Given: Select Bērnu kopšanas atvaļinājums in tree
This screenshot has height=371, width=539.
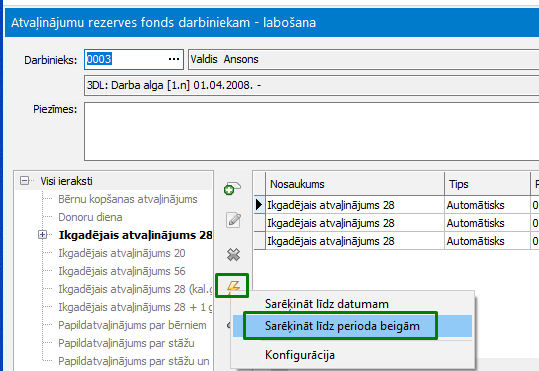Looking at the screenshot, I should point(128,199).
